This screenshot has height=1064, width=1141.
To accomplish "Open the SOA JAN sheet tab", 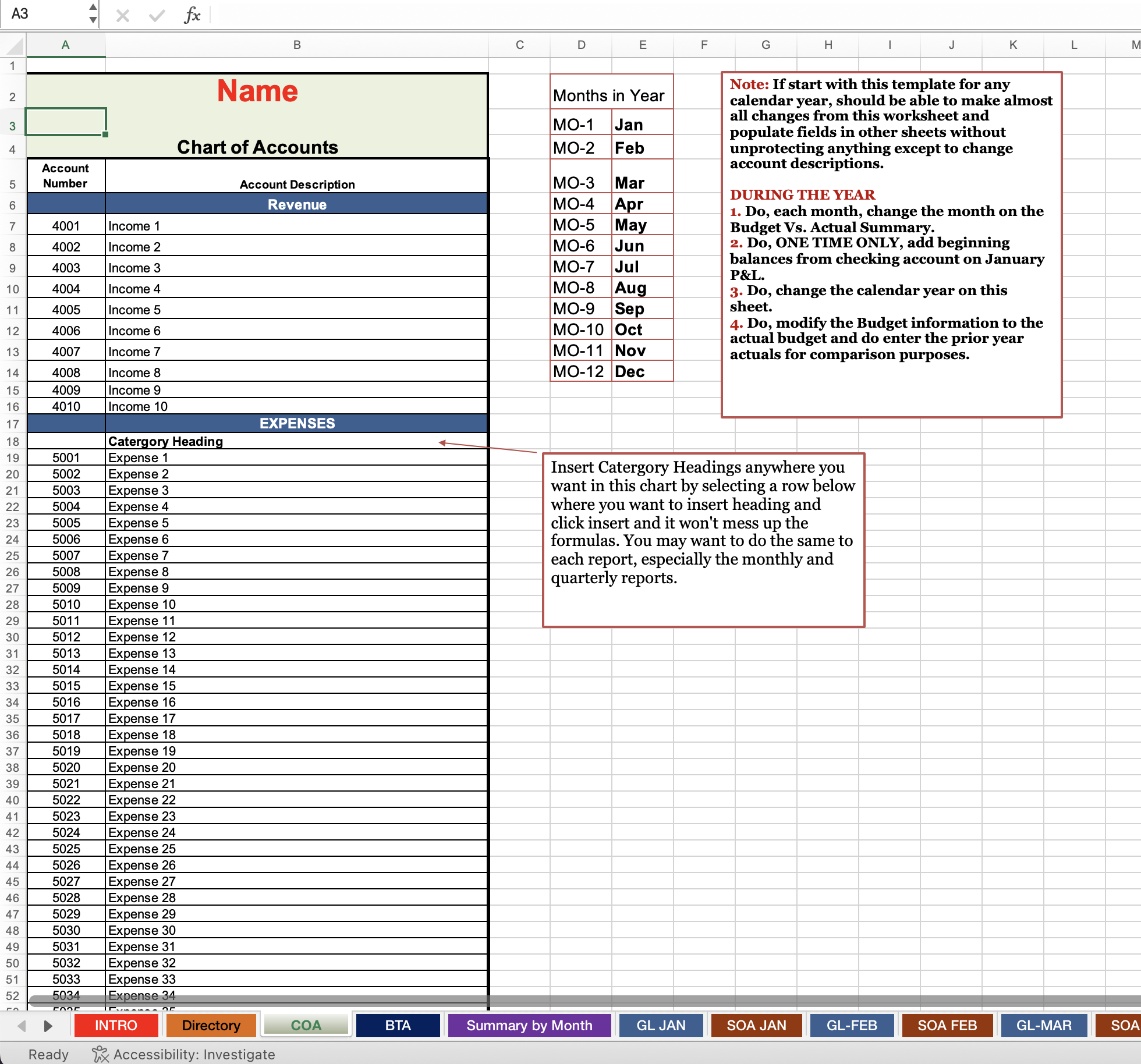I will click(x=756, y=1025).
